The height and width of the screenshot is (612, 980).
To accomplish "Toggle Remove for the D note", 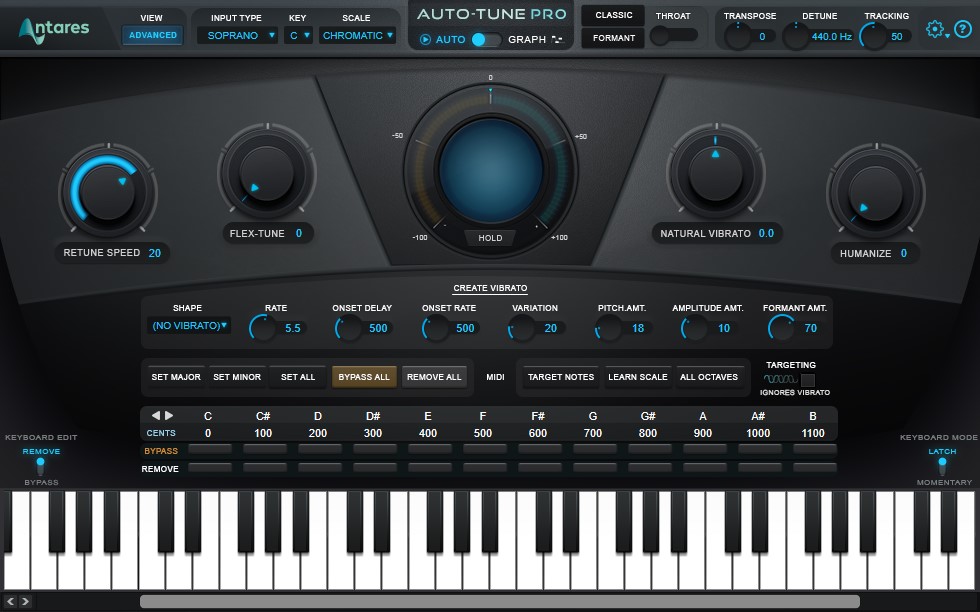I will pos(319,468).
